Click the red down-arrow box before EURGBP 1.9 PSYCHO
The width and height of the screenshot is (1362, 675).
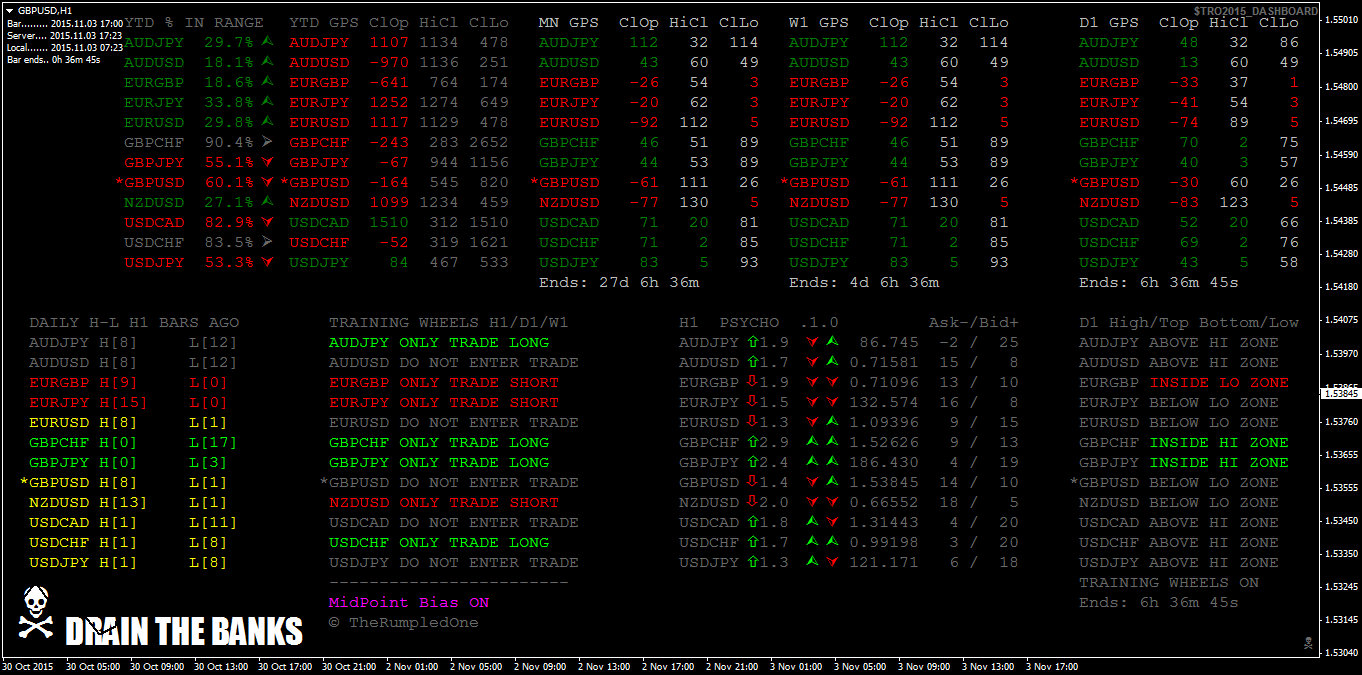coord(752,382)
